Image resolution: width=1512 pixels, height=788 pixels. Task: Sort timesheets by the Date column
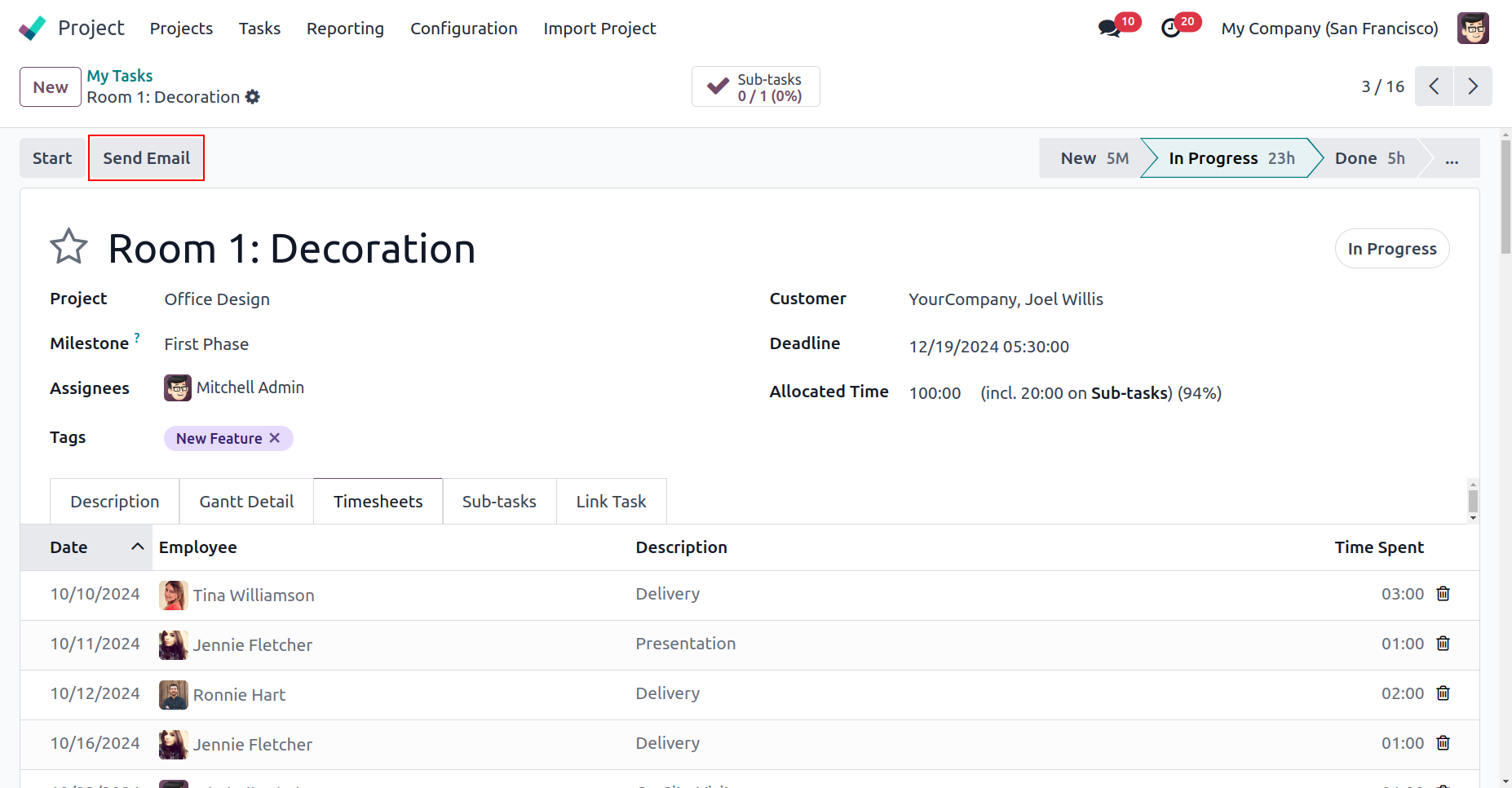click(x=69, y=547)
